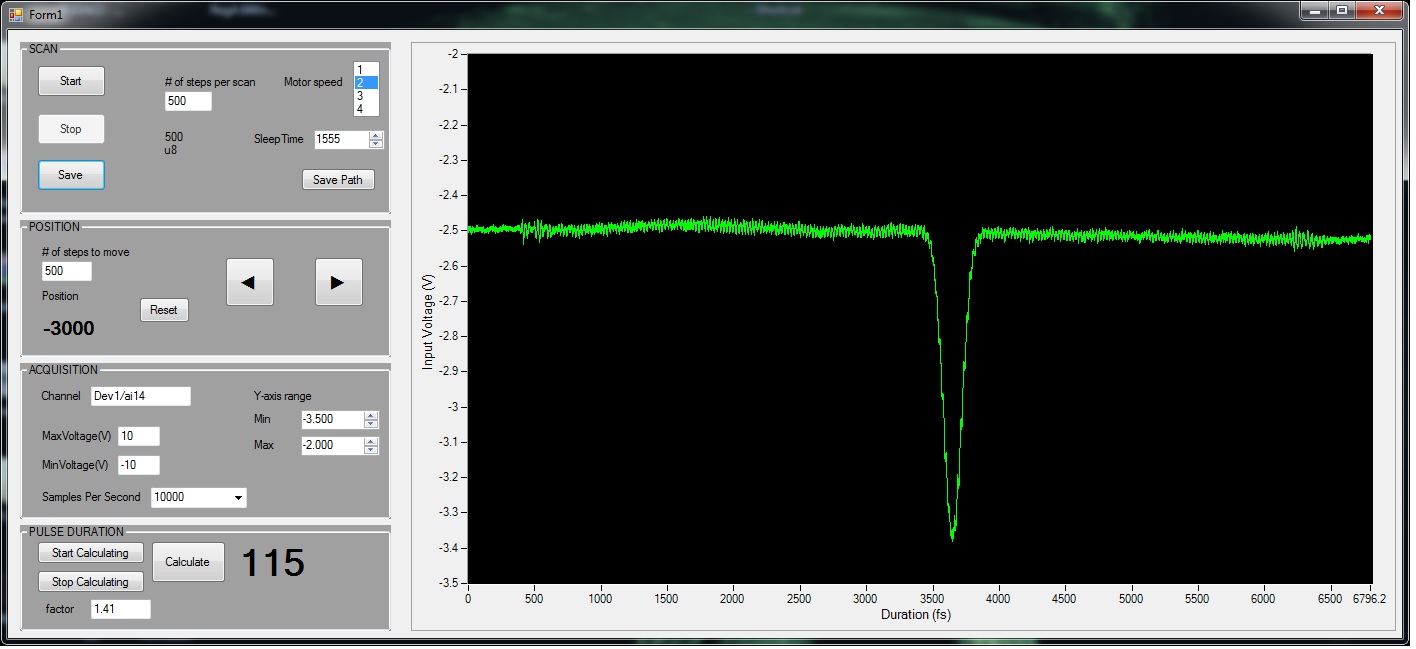Click the Stop Calculating button

pyautogui.click(x=91, y=582)
